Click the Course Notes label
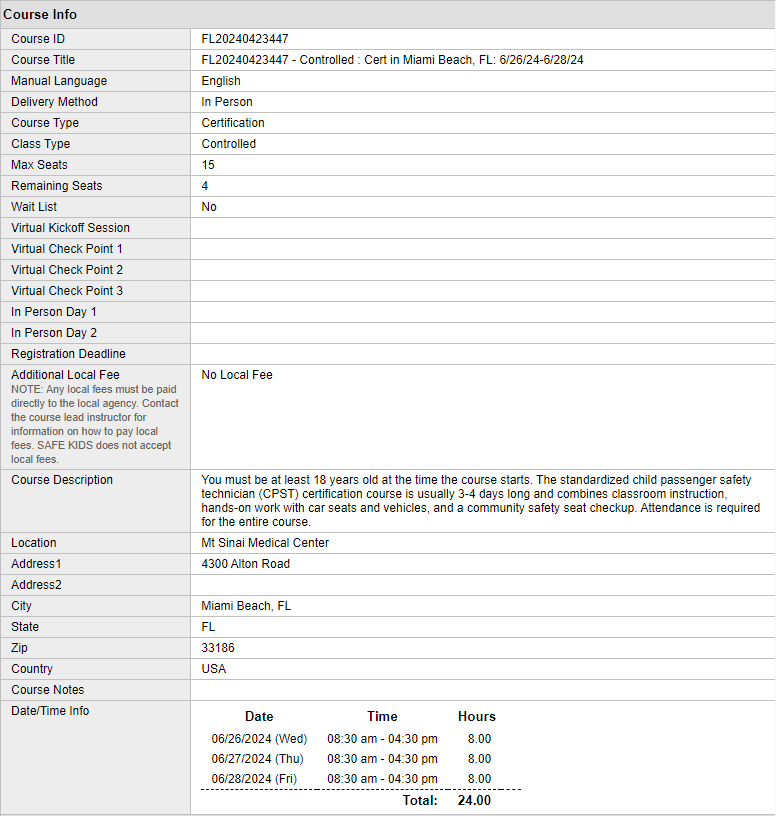Viewport: 776px width, 816px height. [47, 690]
